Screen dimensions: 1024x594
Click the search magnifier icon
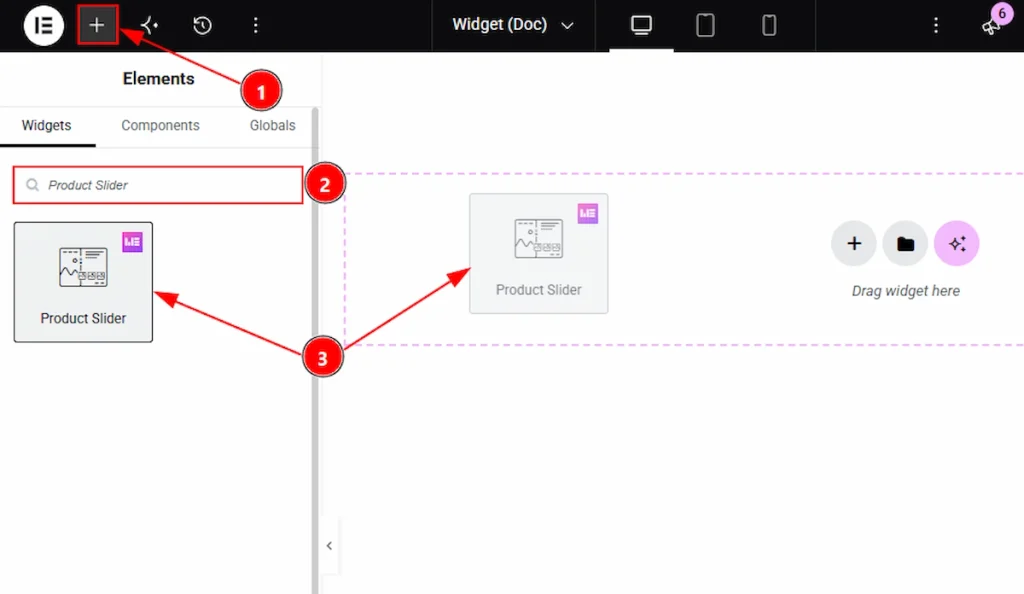point(32,185)
